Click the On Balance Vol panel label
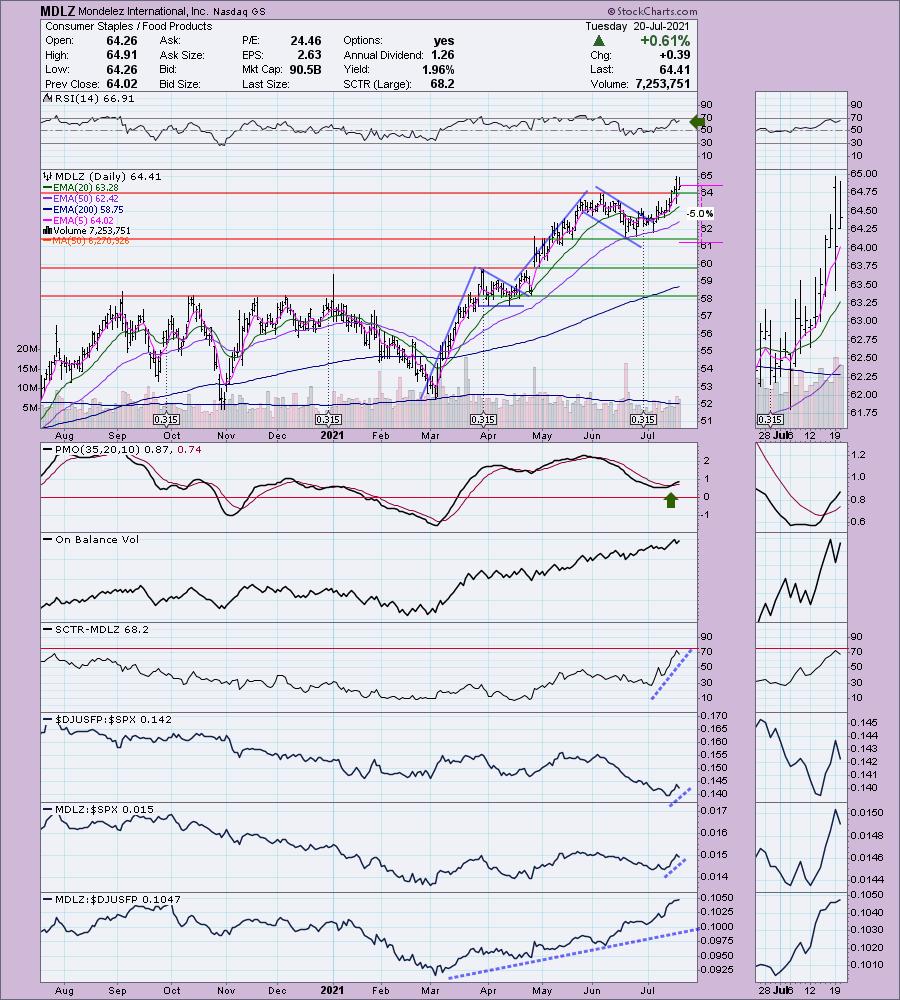This screenshot has height=1000, width=900. (x=96, y=540)
